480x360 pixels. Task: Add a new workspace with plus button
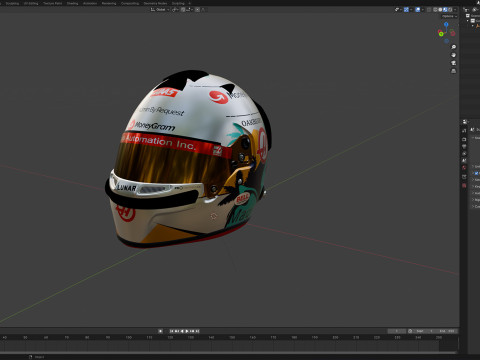click(189, 3)
